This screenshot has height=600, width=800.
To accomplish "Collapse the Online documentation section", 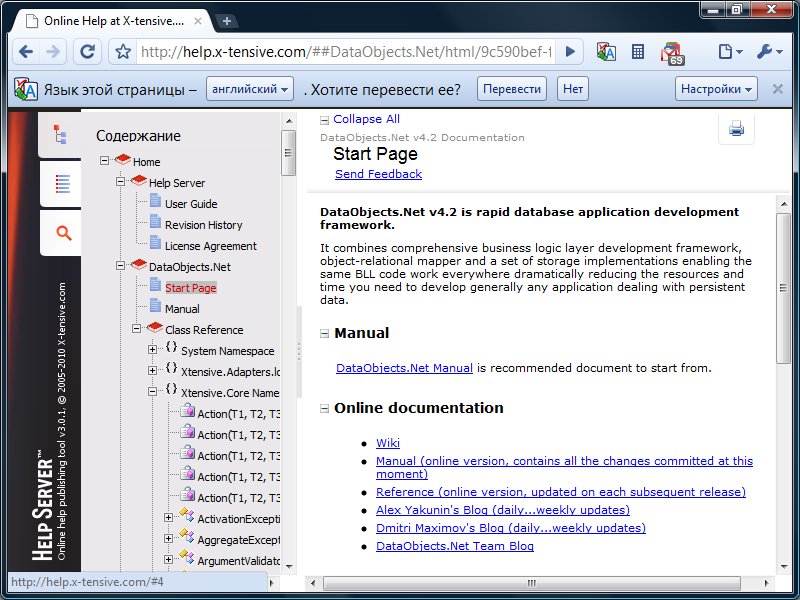I will [x=324, y=409].
